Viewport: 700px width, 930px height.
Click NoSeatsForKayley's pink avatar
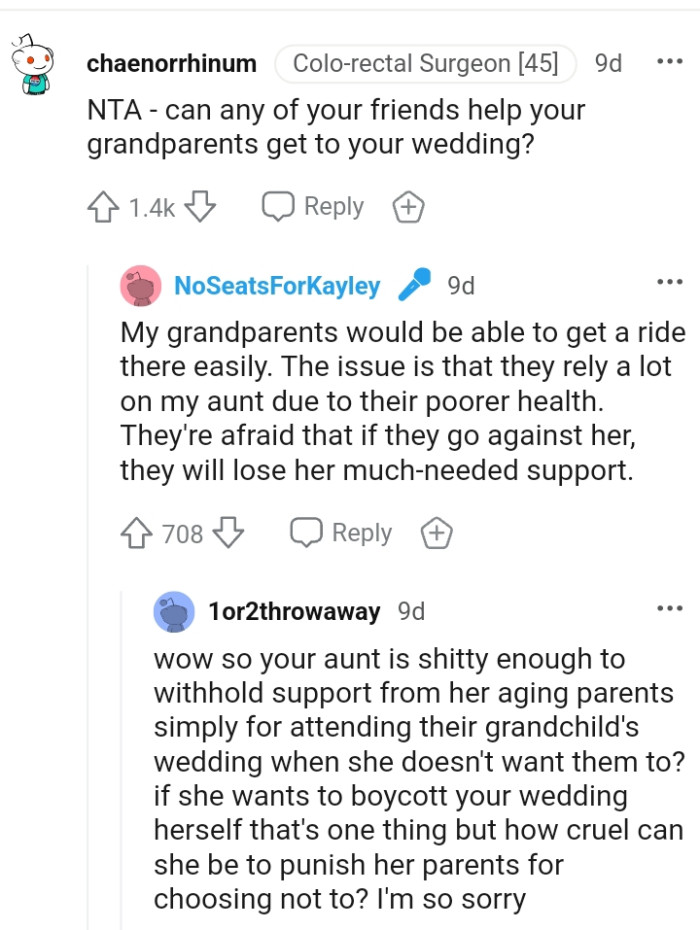point(140,285)
